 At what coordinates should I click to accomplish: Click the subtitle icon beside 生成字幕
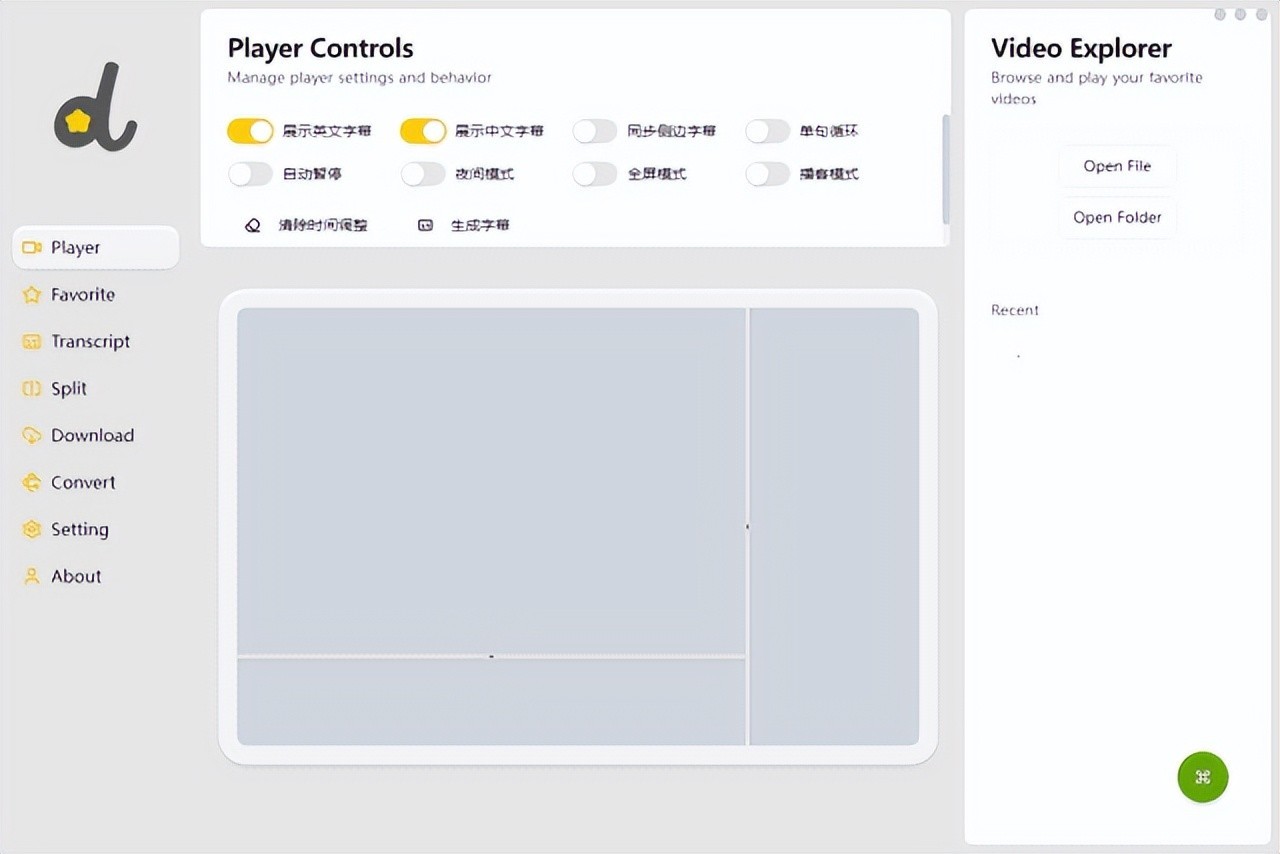tap(425, 224)
